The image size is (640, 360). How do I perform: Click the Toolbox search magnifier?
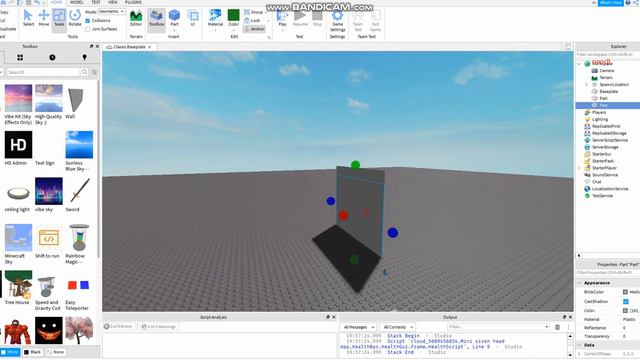(84, 72)
